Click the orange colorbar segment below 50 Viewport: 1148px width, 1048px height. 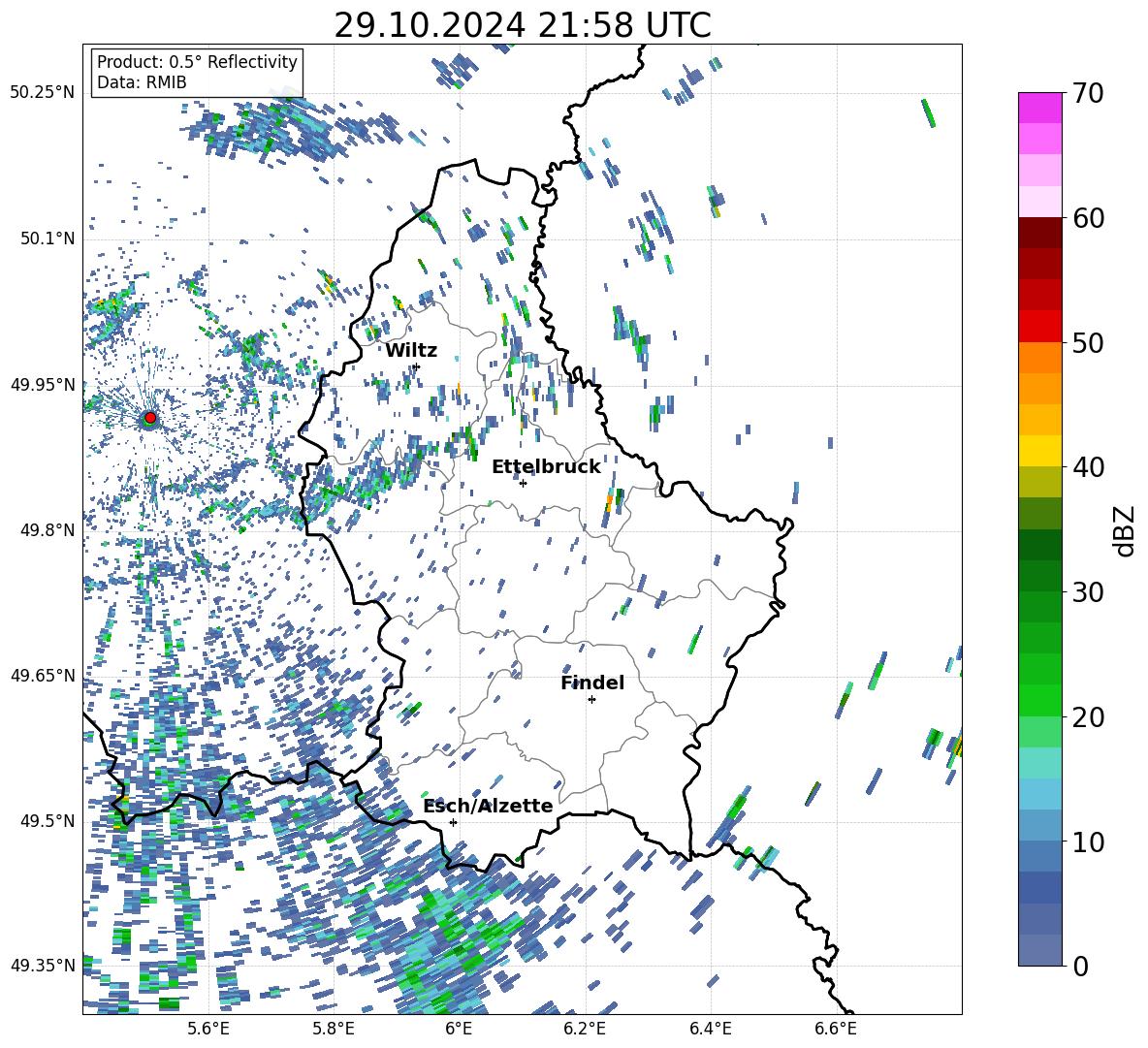point(1039,357)
